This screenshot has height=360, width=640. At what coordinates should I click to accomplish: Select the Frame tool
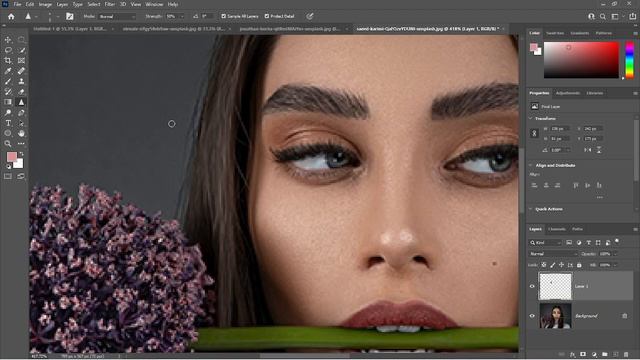click(21, 60)
